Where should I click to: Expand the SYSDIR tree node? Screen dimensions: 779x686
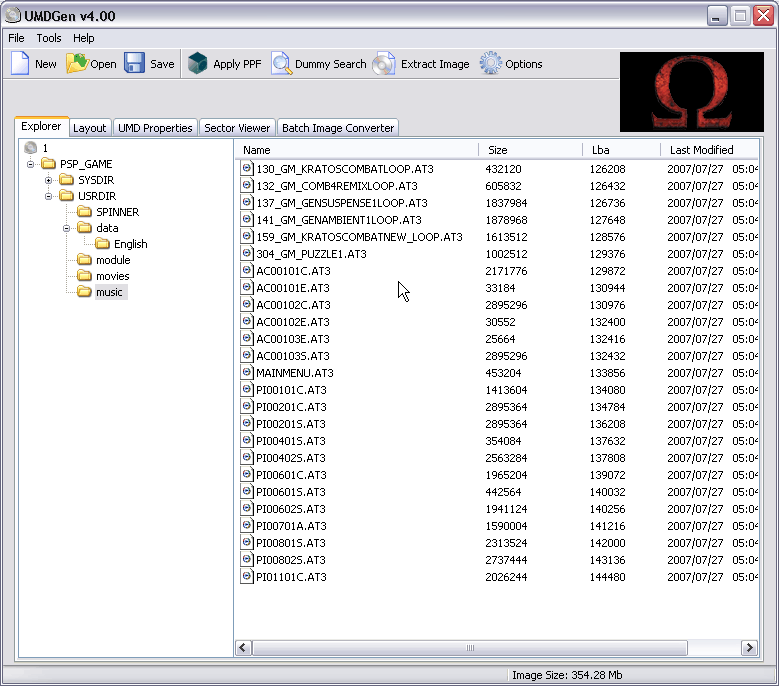(x=49, y=180)
